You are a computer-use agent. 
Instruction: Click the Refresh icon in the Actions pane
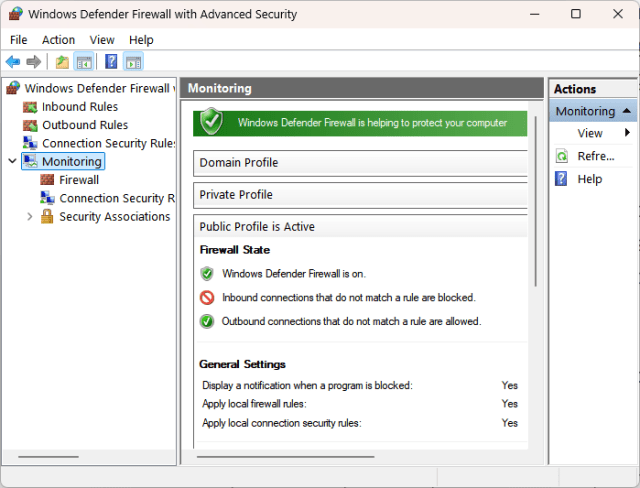(x=562, y=156)
